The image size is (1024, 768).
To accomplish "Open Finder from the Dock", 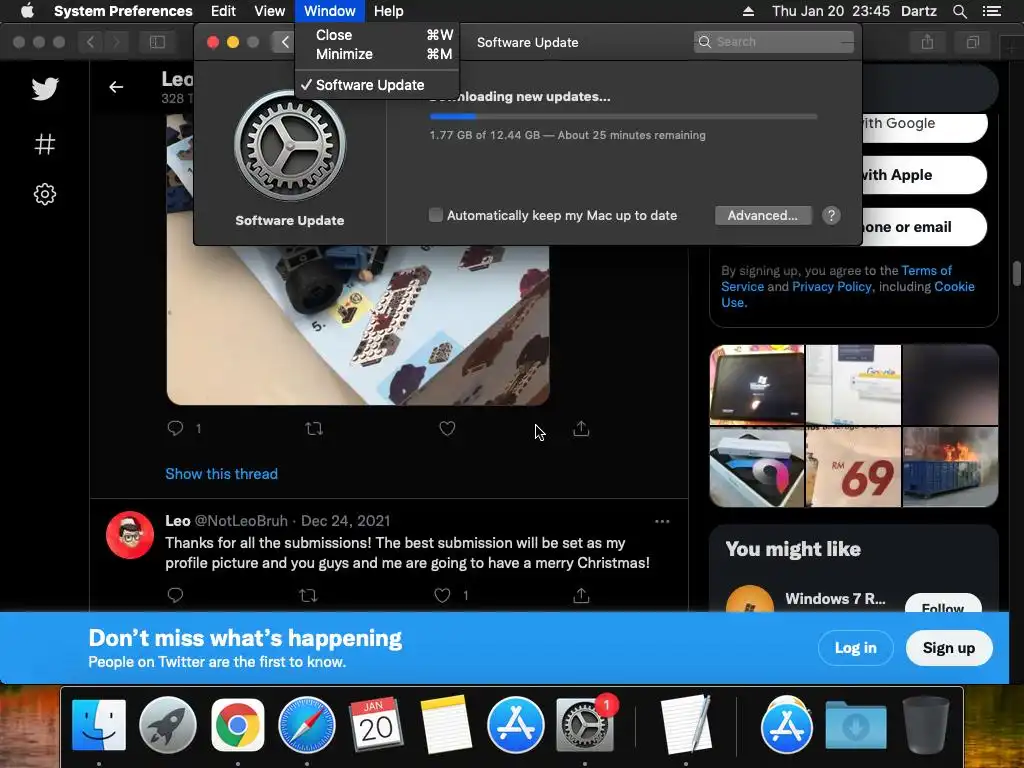I will pyautogui.click(x=99, y=725).
